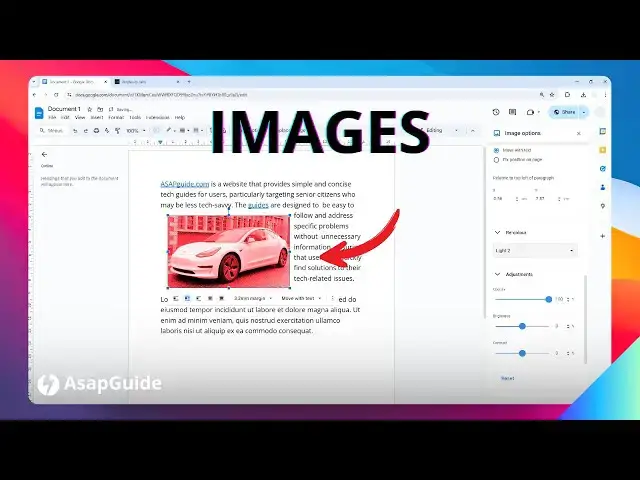The image size is (640, 480).
Task: Close the outline with back arrow
Action: point(44,154)
